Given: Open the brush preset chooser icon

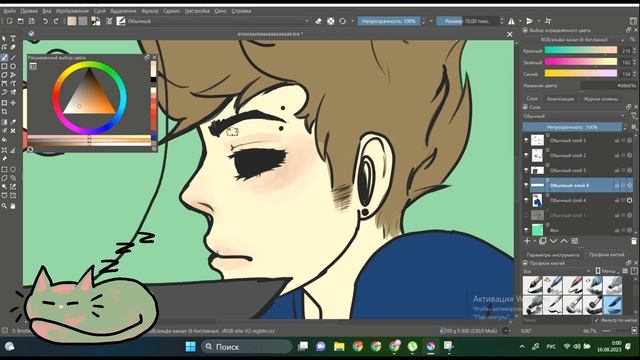Looking at the screenshot, I should click(121, 21).
